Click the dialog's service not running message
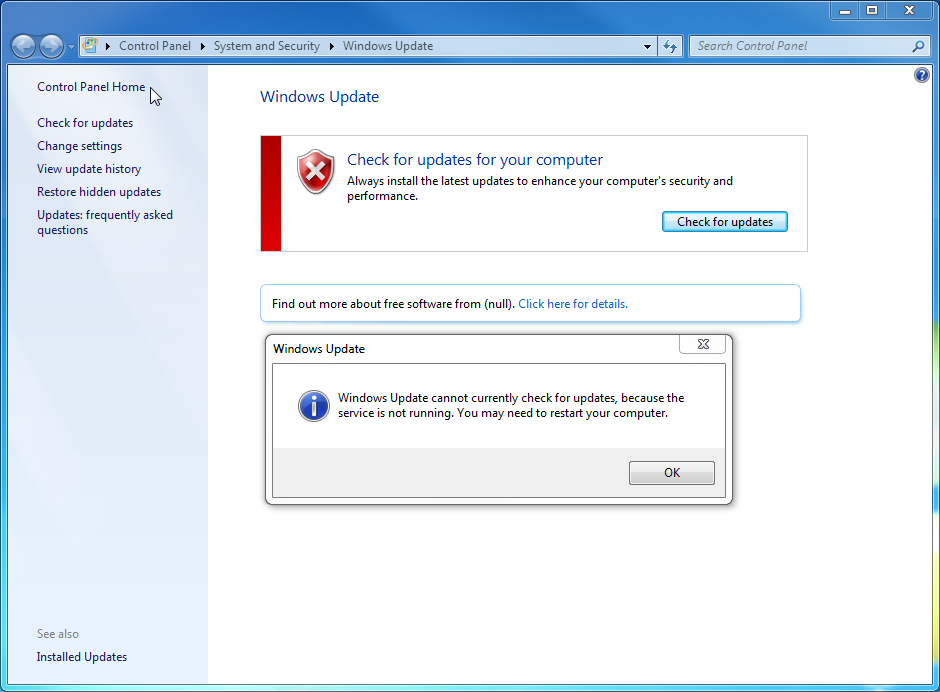Viewport: 940px width, 692px height. tap(511, 405)
